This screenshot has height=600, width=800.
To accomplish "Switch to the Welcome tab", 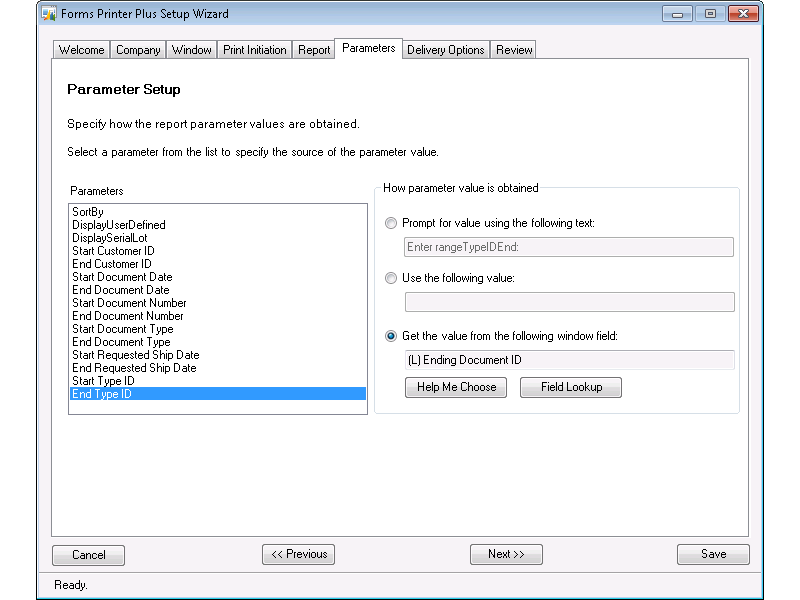I will point(81,50).
